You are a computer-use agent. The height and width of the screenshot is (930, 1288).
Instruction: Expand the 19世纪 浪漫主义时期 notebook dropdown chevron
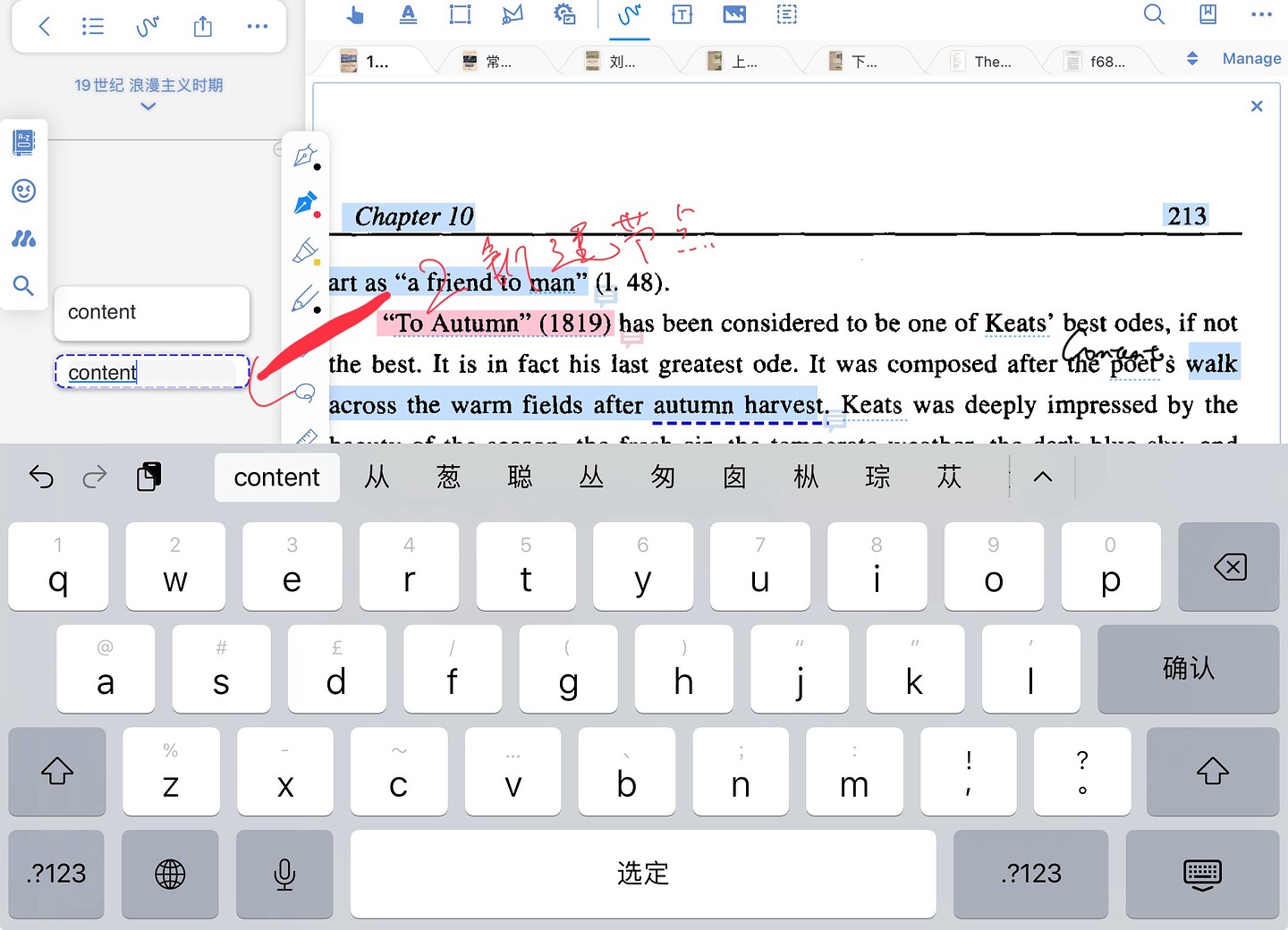tap(148, 106)
